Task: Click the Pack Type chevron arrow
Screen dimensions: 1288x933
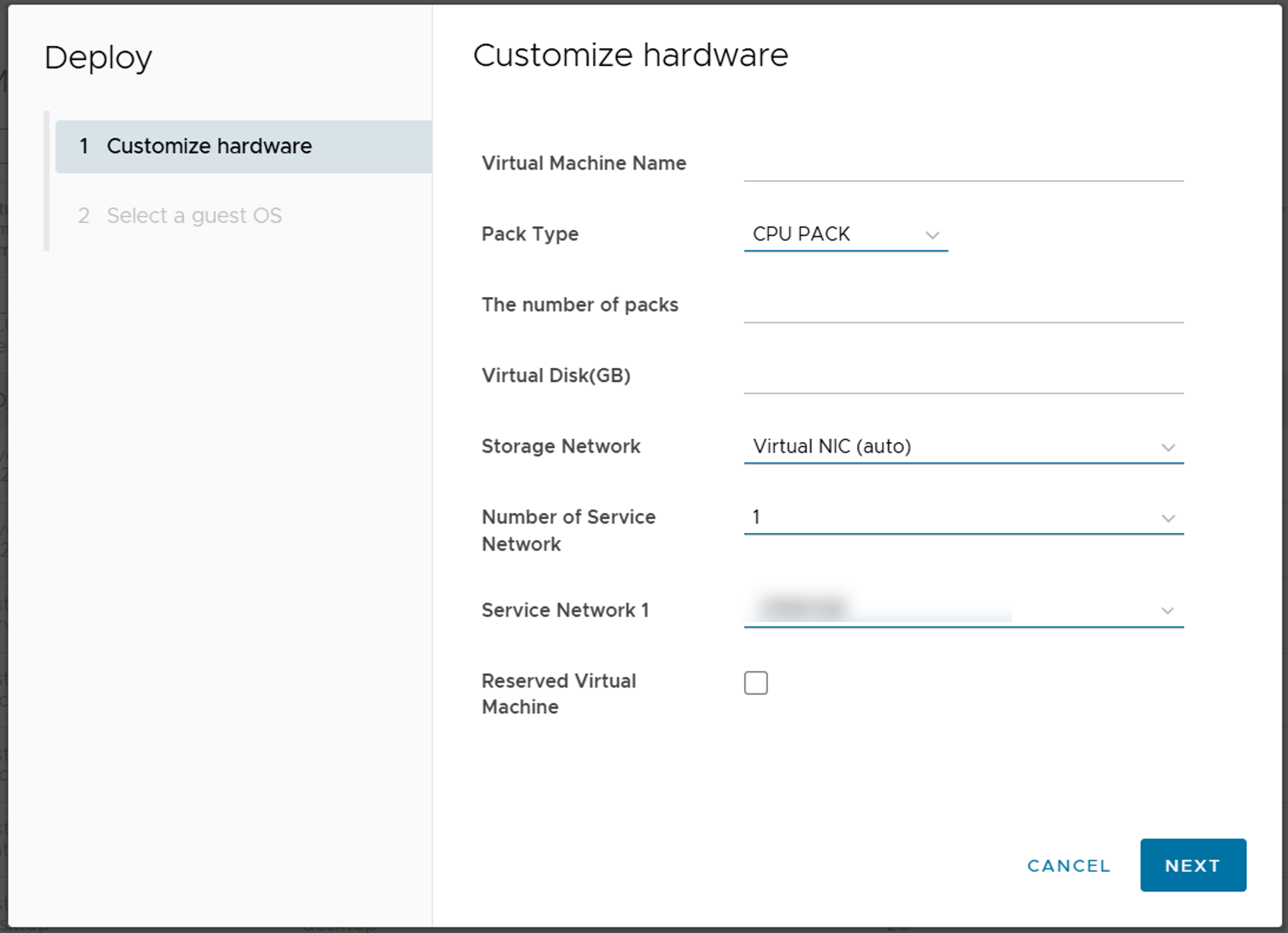Action: [x=932, y=235]
